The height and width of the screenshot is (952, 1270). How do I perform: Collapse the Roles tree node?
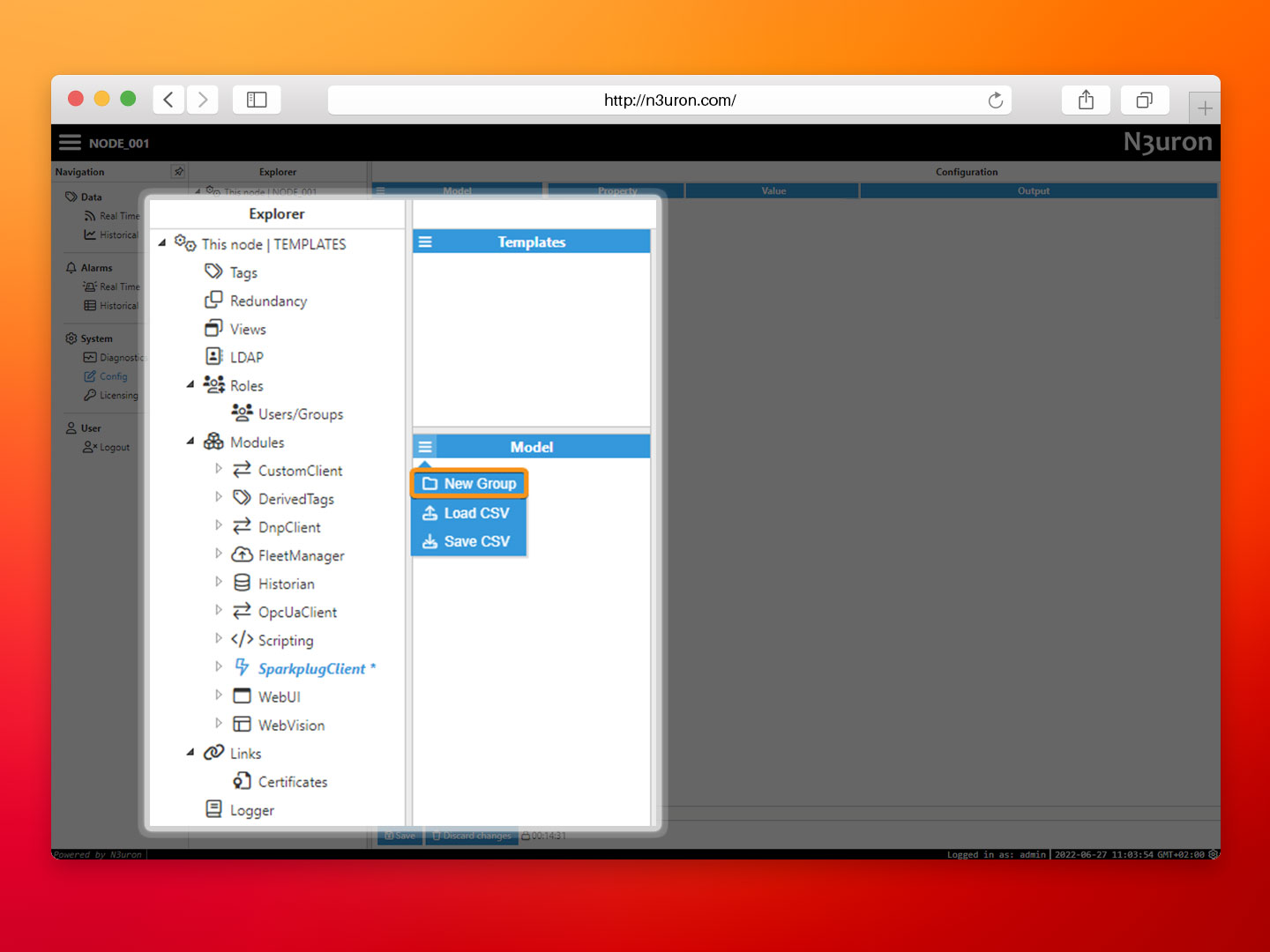[x=190, y=384]
